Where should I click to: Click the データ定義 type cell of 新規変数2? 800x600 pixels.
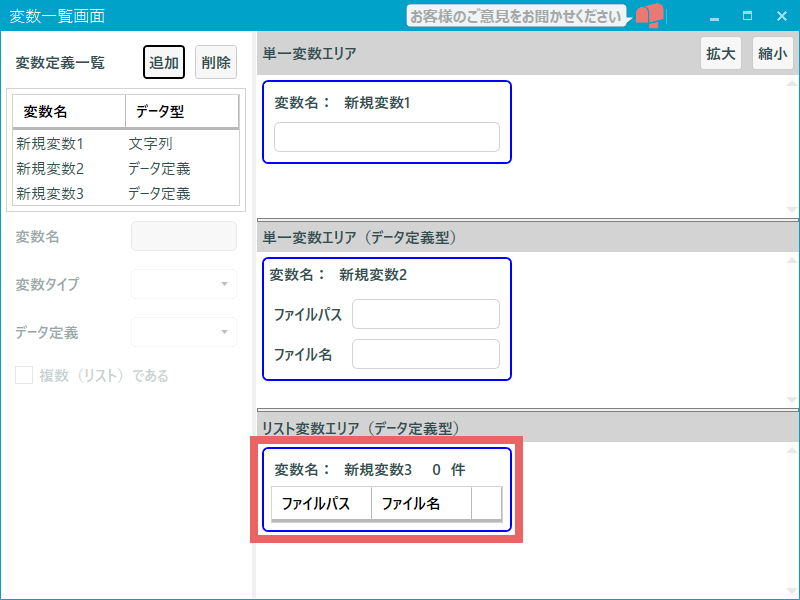click(159, 168)
